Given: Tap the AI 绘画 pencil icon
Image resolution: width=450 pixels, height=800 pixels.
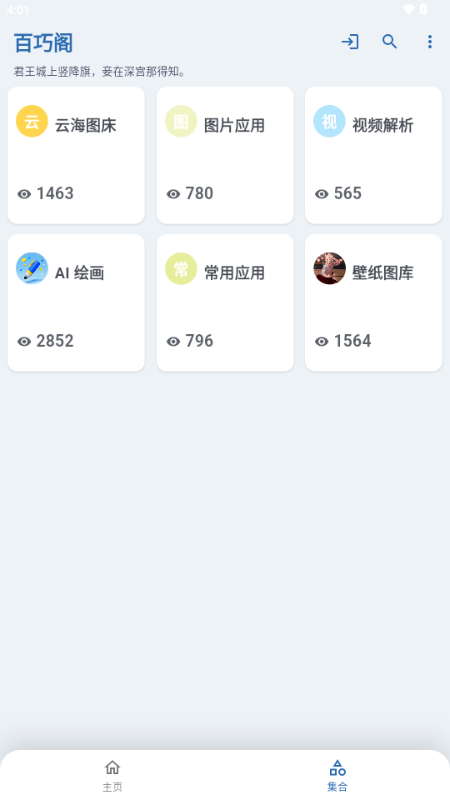Looking at the screenshot, I should (32, 268).
